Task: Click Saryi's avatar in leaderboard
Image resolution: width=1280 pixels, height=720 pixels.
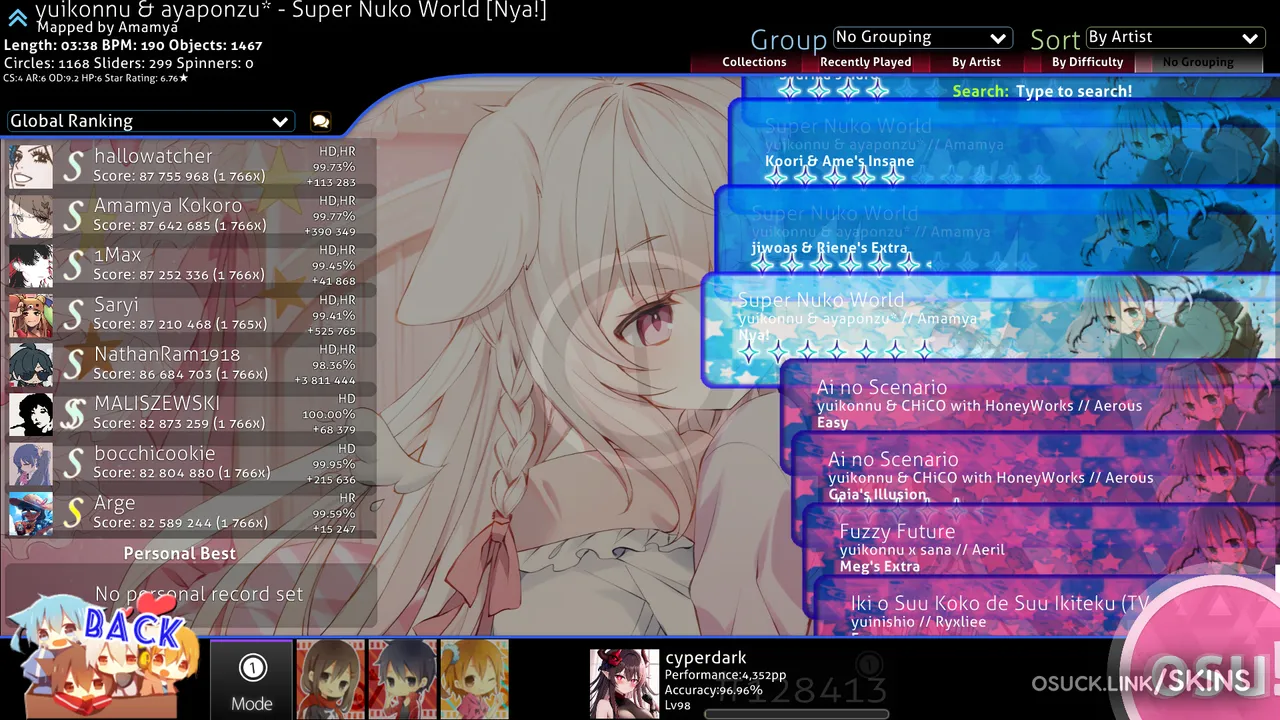Action: point(31,315)
